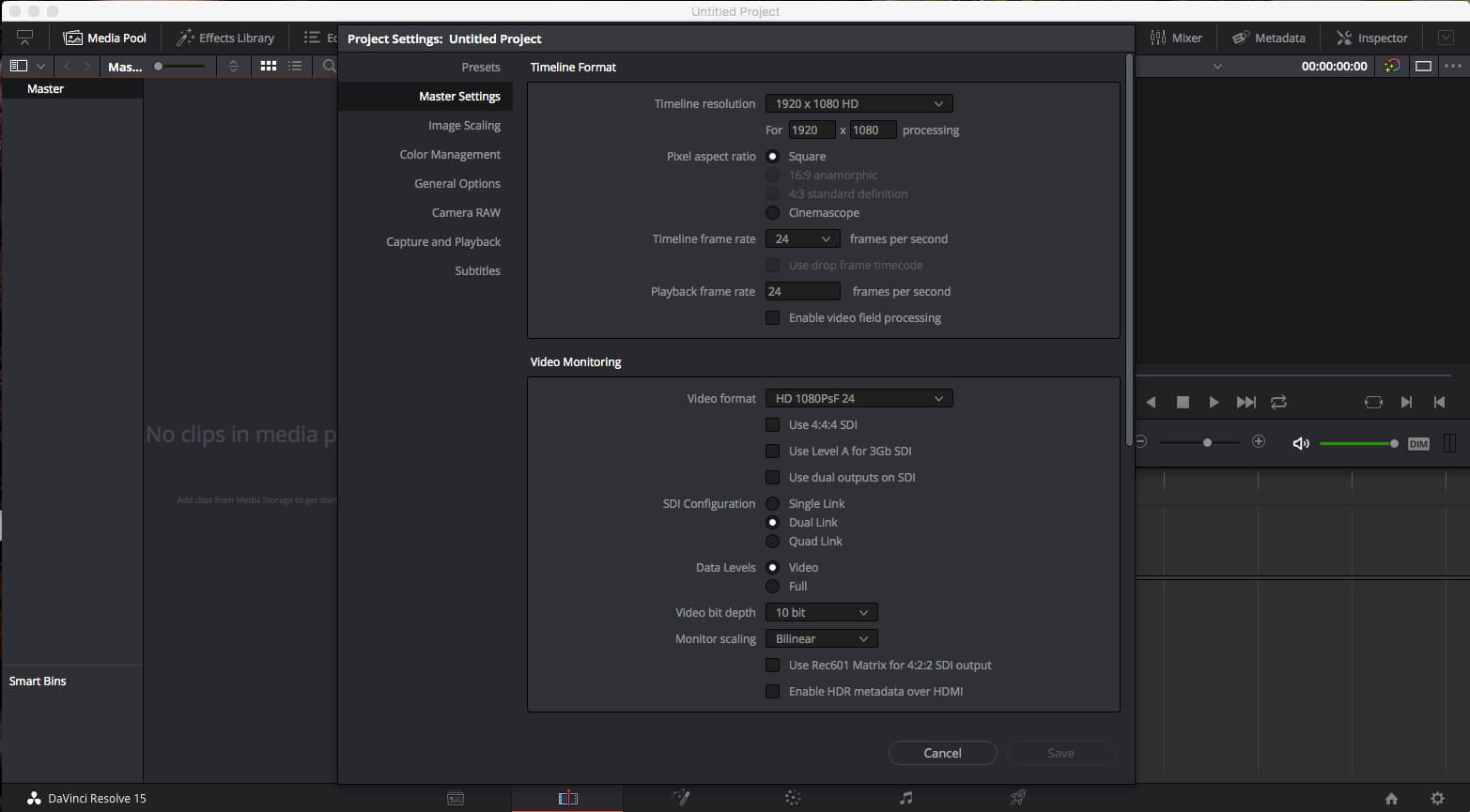Open Color Management settings
This screenshot has height=812, width=1470.
450,154
